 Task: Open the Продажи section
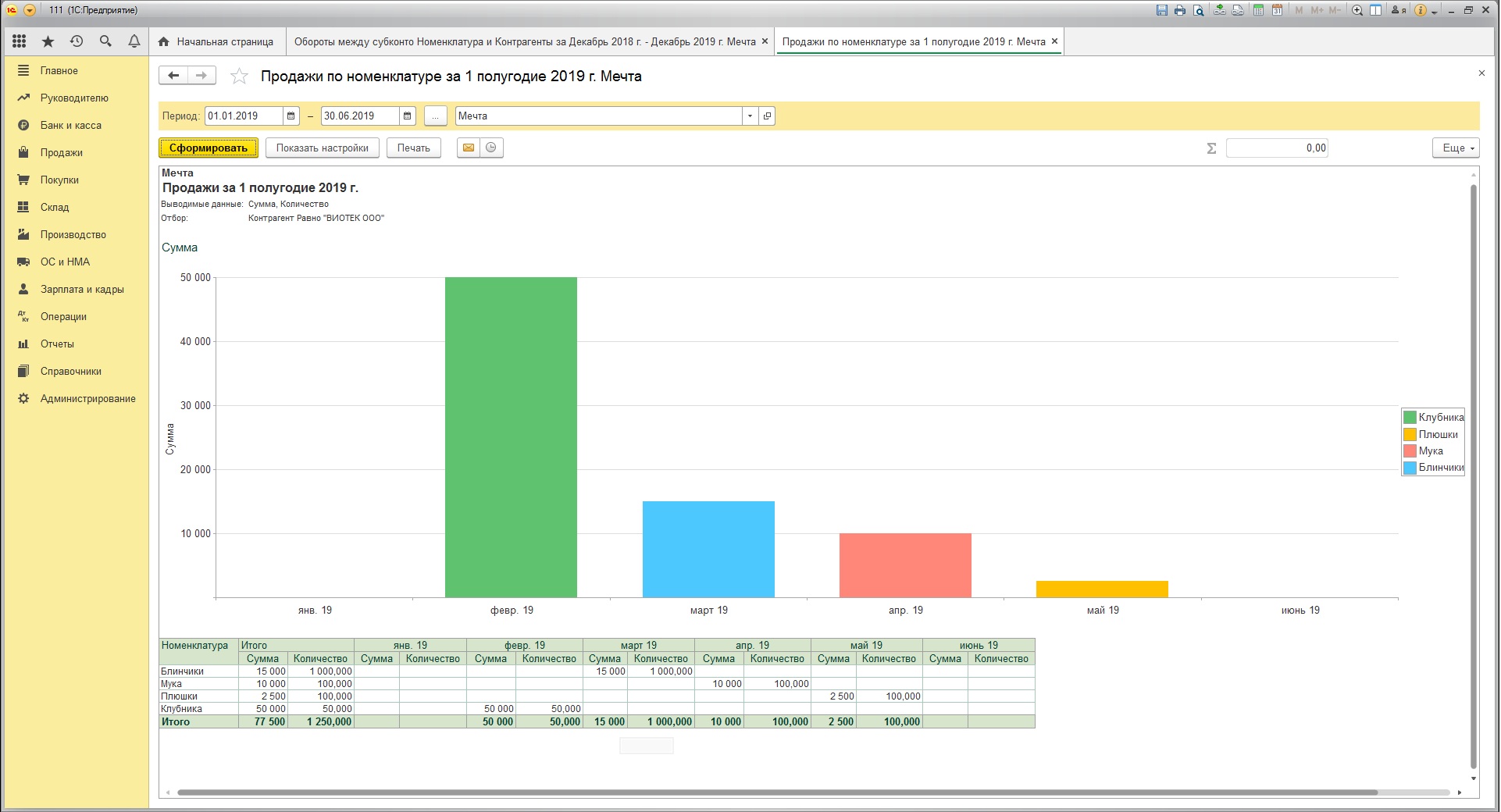(62, 152)
